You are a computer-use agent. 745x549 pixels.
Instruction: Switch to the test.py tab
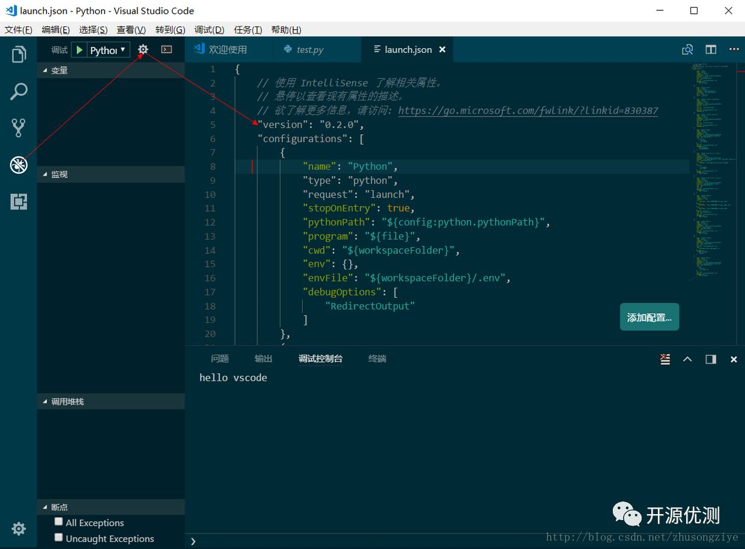310,49
